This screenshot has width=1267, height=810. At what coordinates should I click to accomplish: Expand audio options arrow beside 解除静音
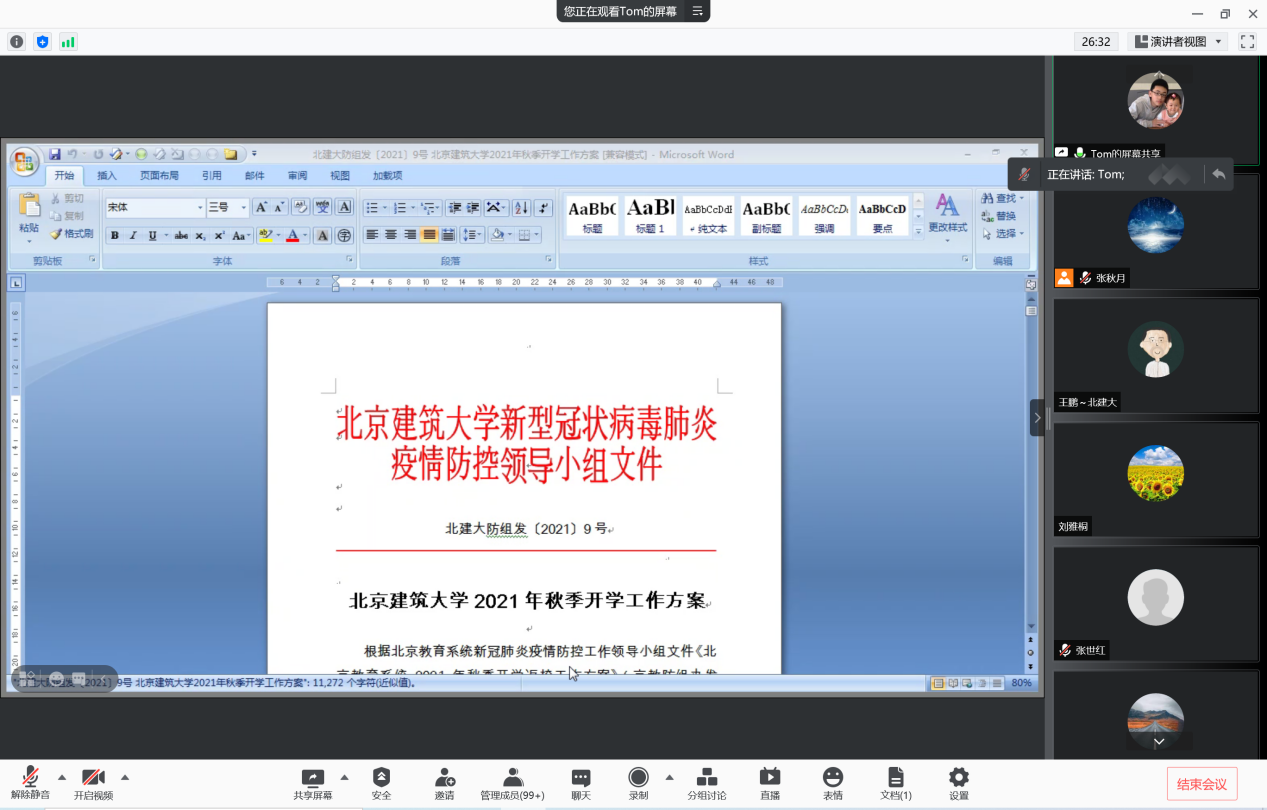pyautogui.click(x=62, y=777)
